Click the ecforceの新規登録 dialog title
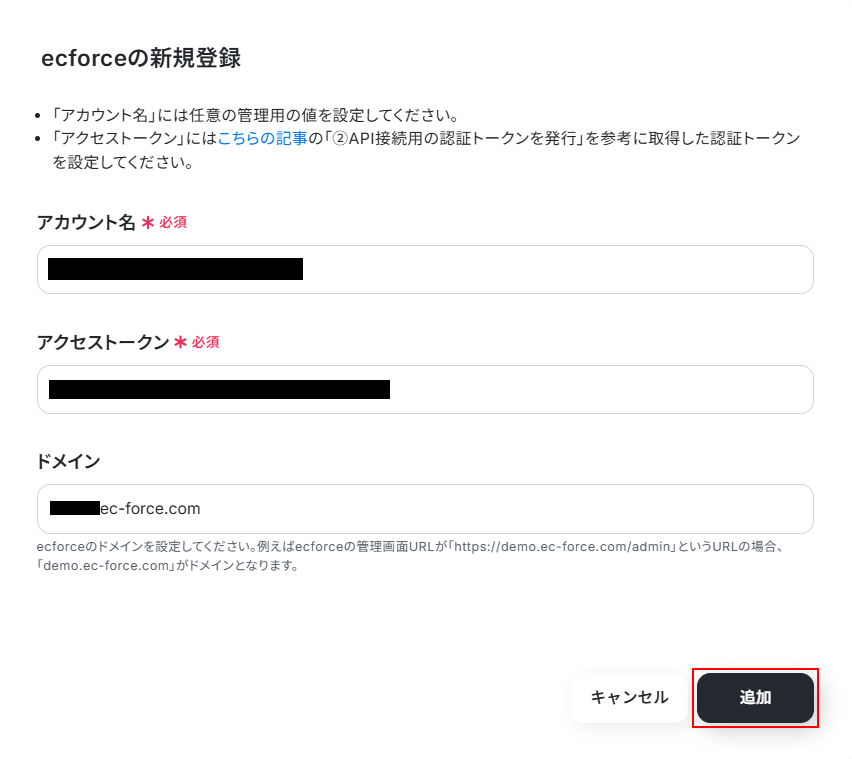Image resolution: width=852 pixels, height=759 pixels. click(141, 58)
